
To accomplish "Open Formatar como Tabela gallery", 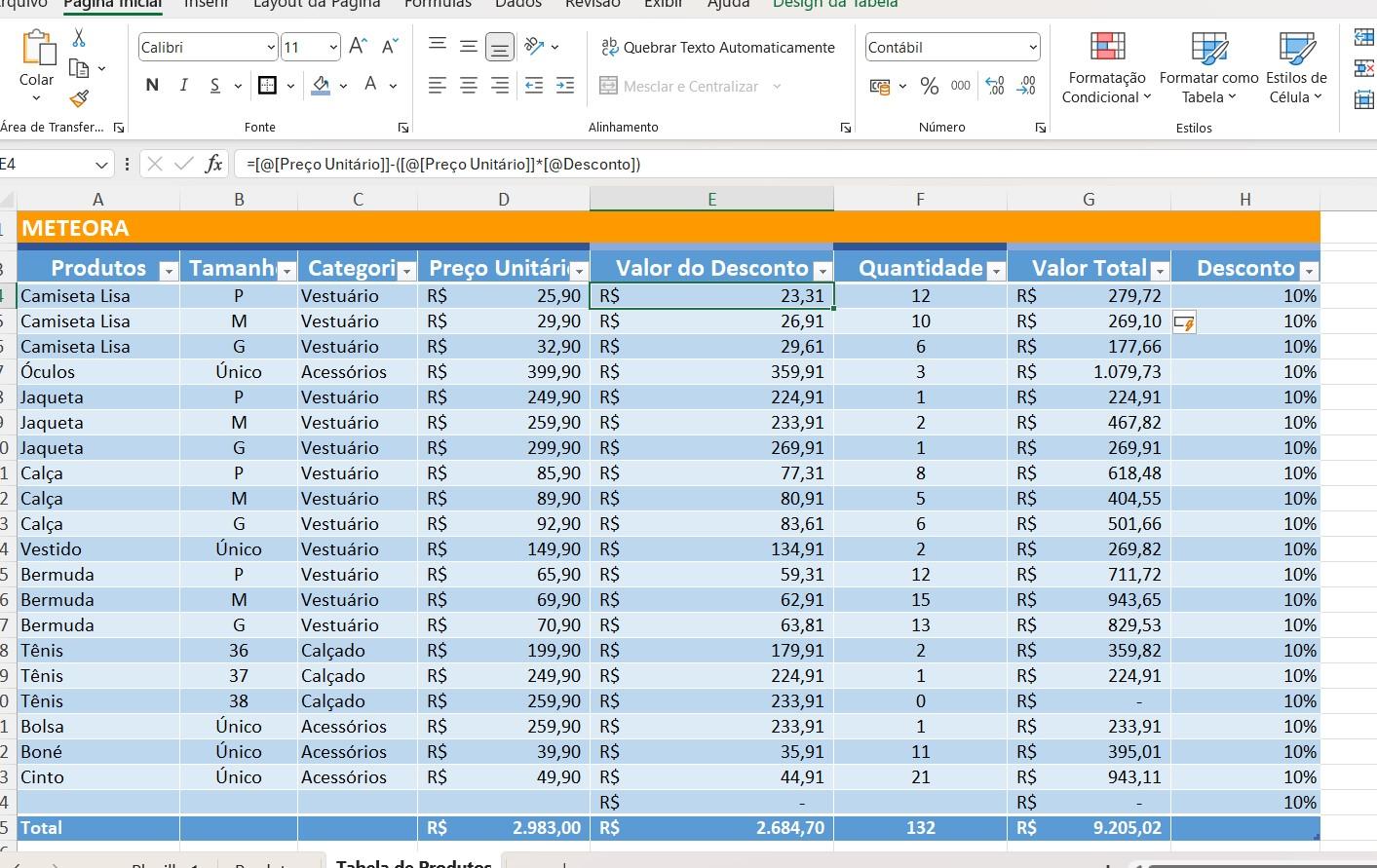I will (1209, 67).
